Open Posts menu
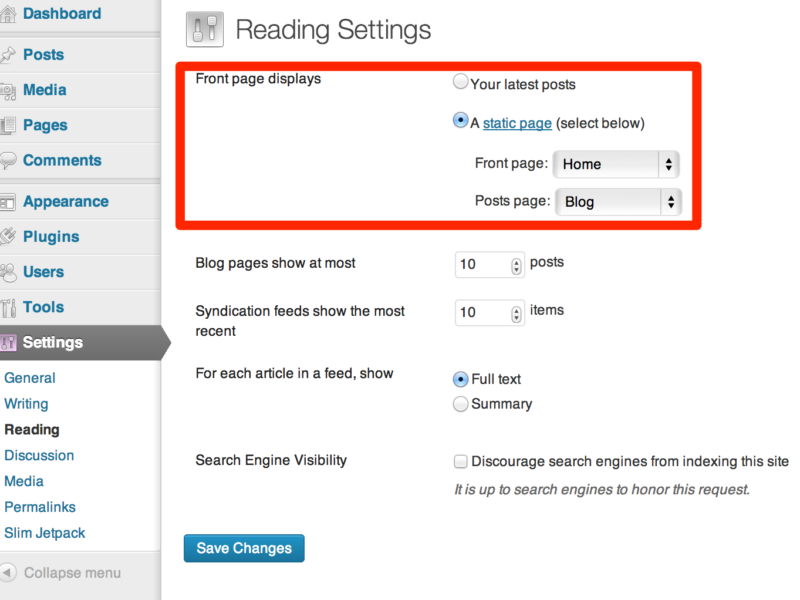800x600 pixels. click(43, 55)
